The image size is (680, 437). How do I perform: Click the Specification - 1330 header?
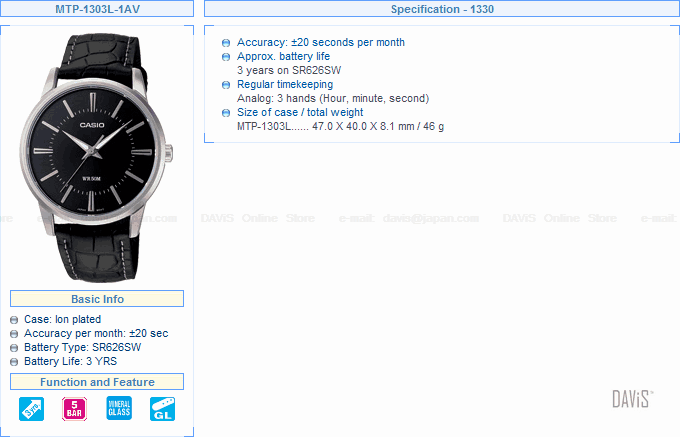[x=442, y=9]
